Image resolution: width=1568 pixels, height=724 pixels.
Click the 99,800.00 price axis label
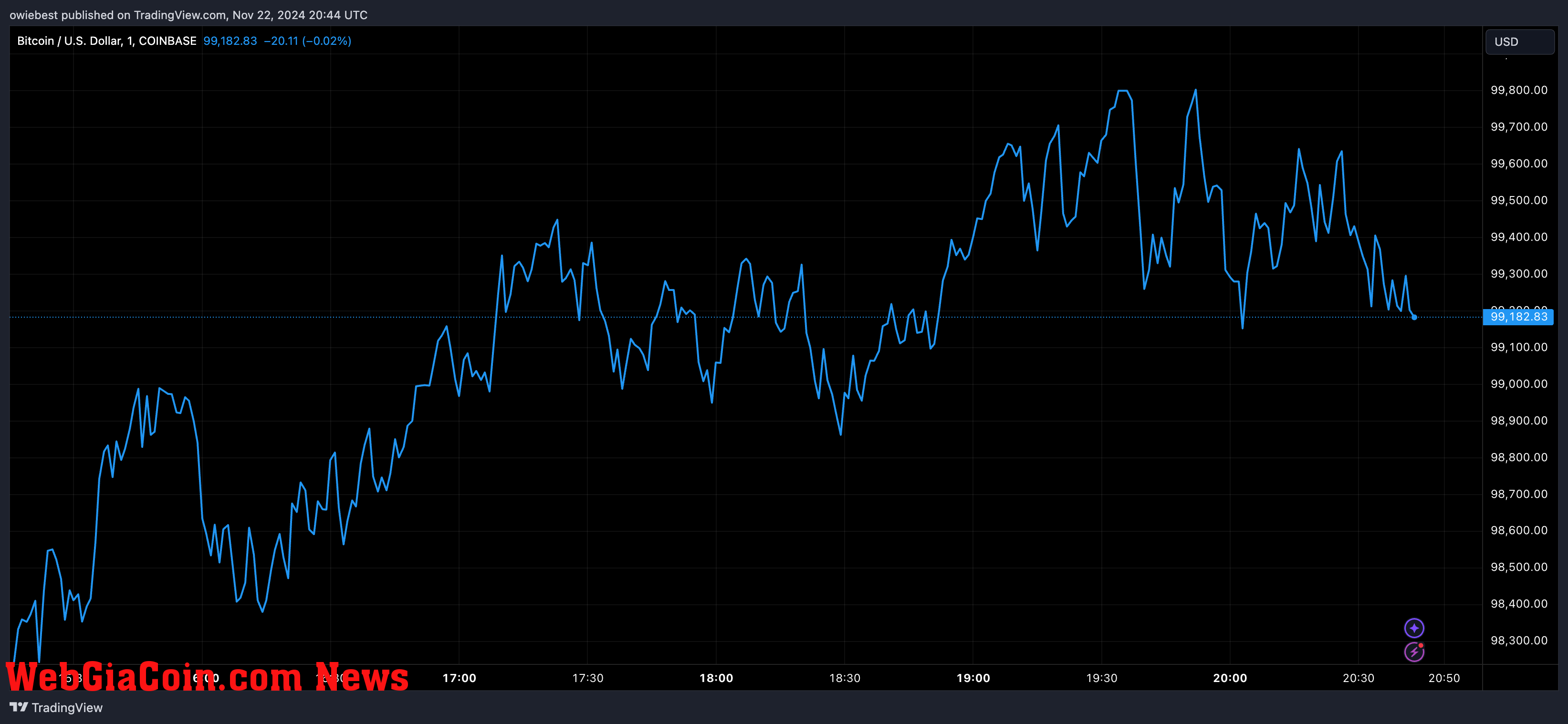pos(1519,90)
